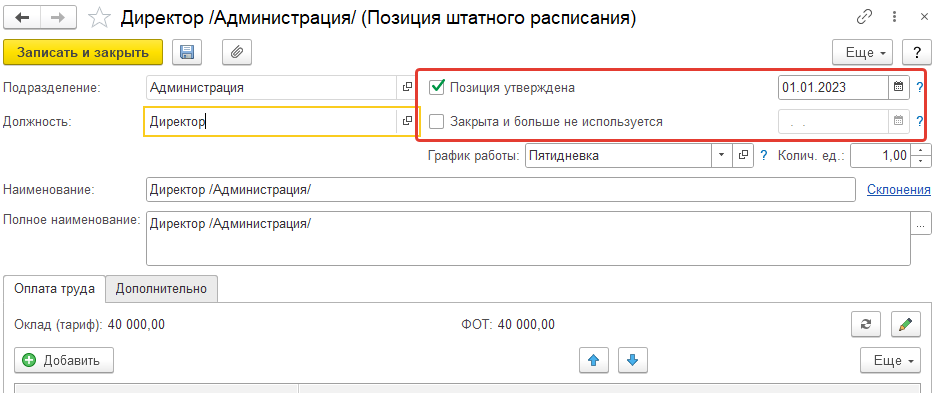The image size is (940, 393).
Task: Open the 'Склонения' link
Action: tap(899, 189)
